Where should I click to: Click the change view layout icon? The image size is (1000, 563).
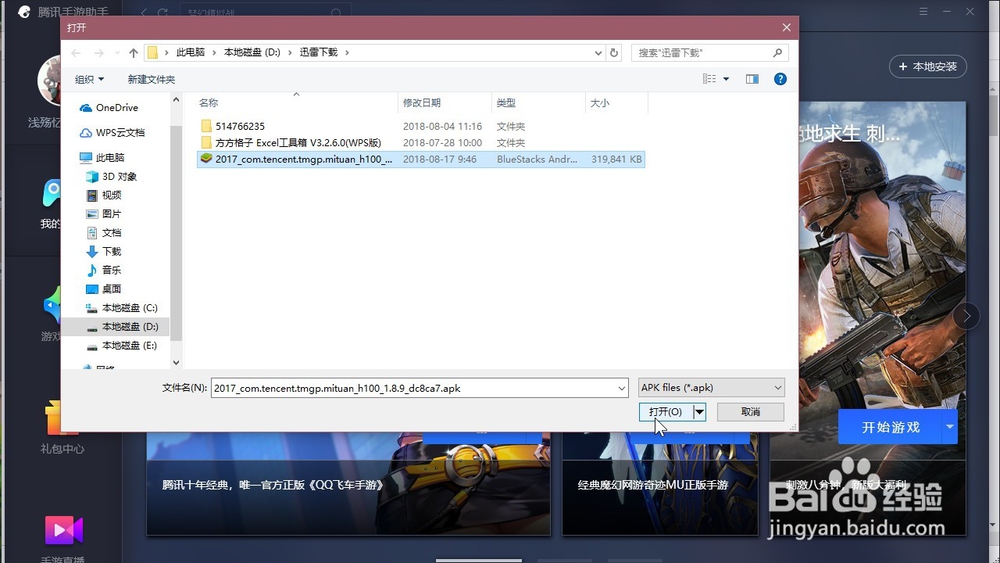709,79
